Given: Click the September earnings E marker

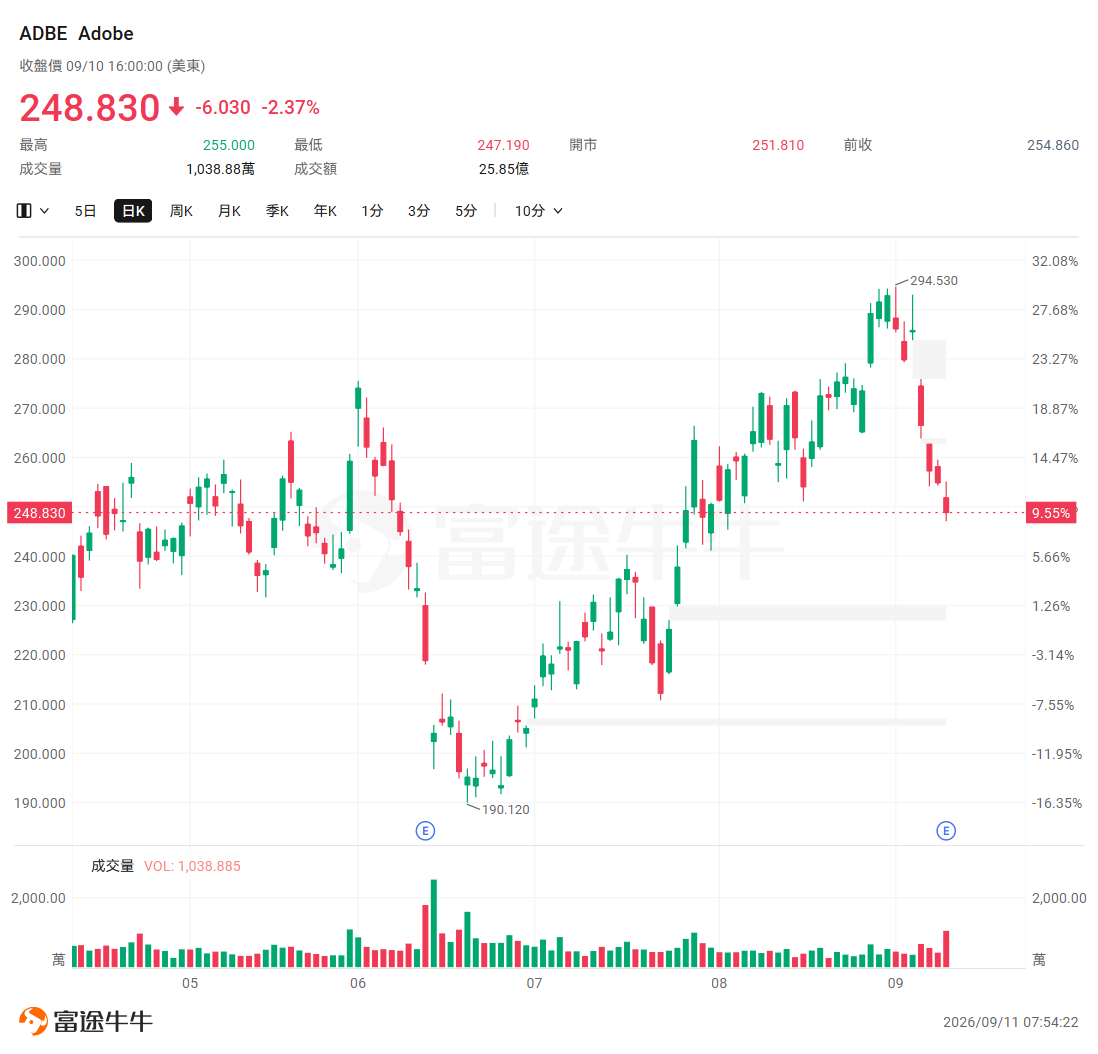Looking at the screenshot, I should coord(946,831).
